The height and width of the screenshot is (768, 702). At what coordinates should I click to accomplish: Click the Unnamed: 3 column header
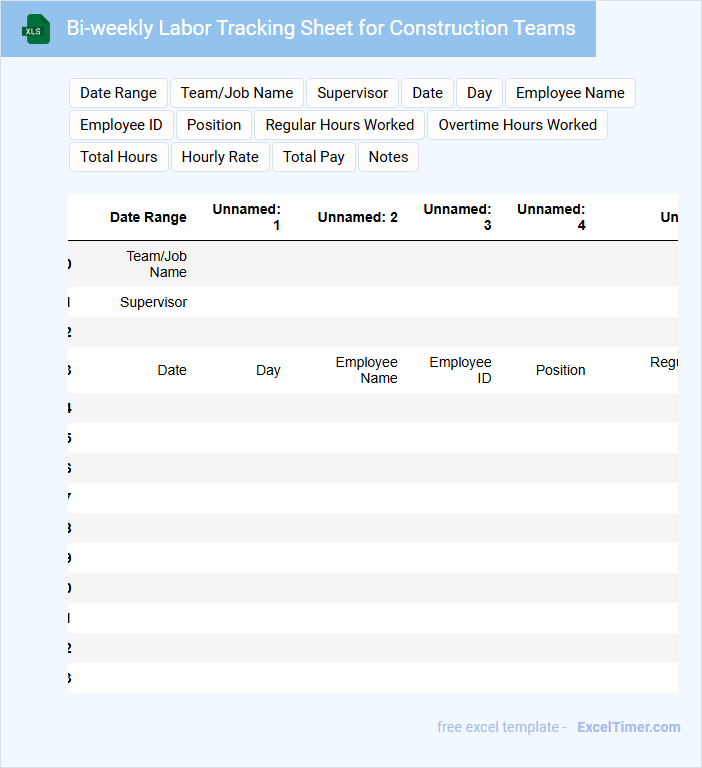[457, 217]
